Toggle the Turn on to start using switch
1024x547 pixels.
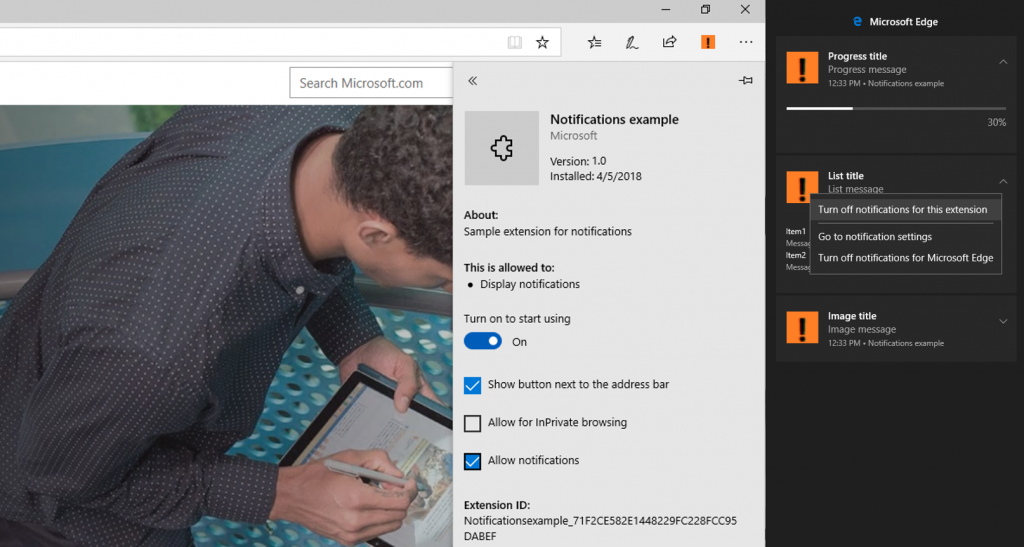point(483,341)
